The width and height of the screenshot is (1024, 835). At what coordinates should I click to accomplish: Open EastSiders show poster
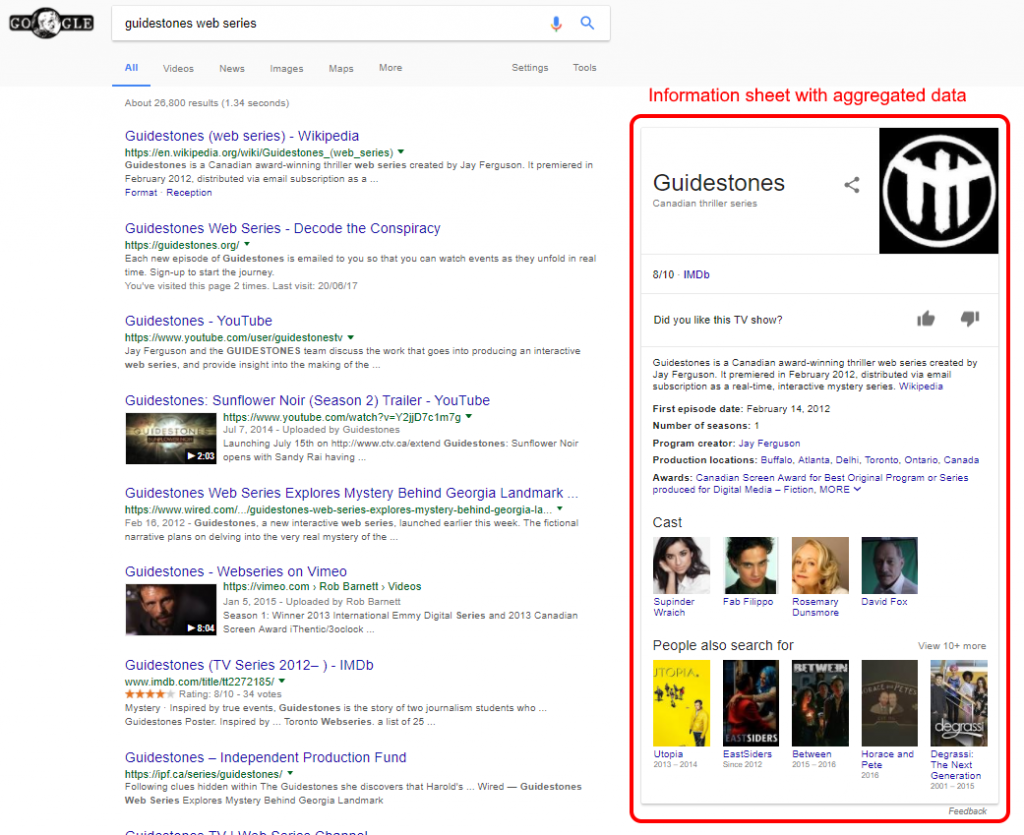751,703
